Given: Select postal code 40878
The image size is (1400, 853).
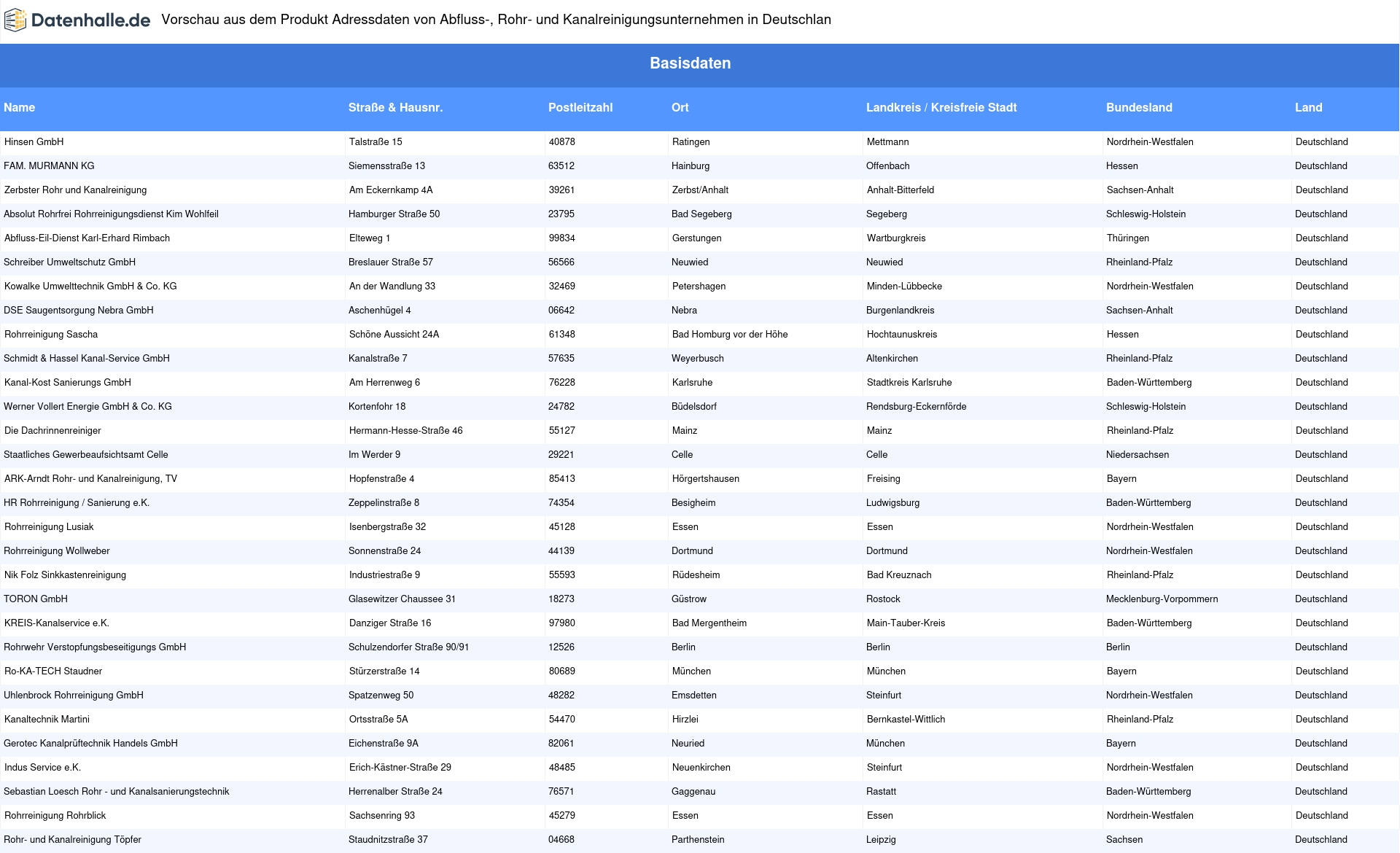Looking at the screenshot, I should click(562, 141).
